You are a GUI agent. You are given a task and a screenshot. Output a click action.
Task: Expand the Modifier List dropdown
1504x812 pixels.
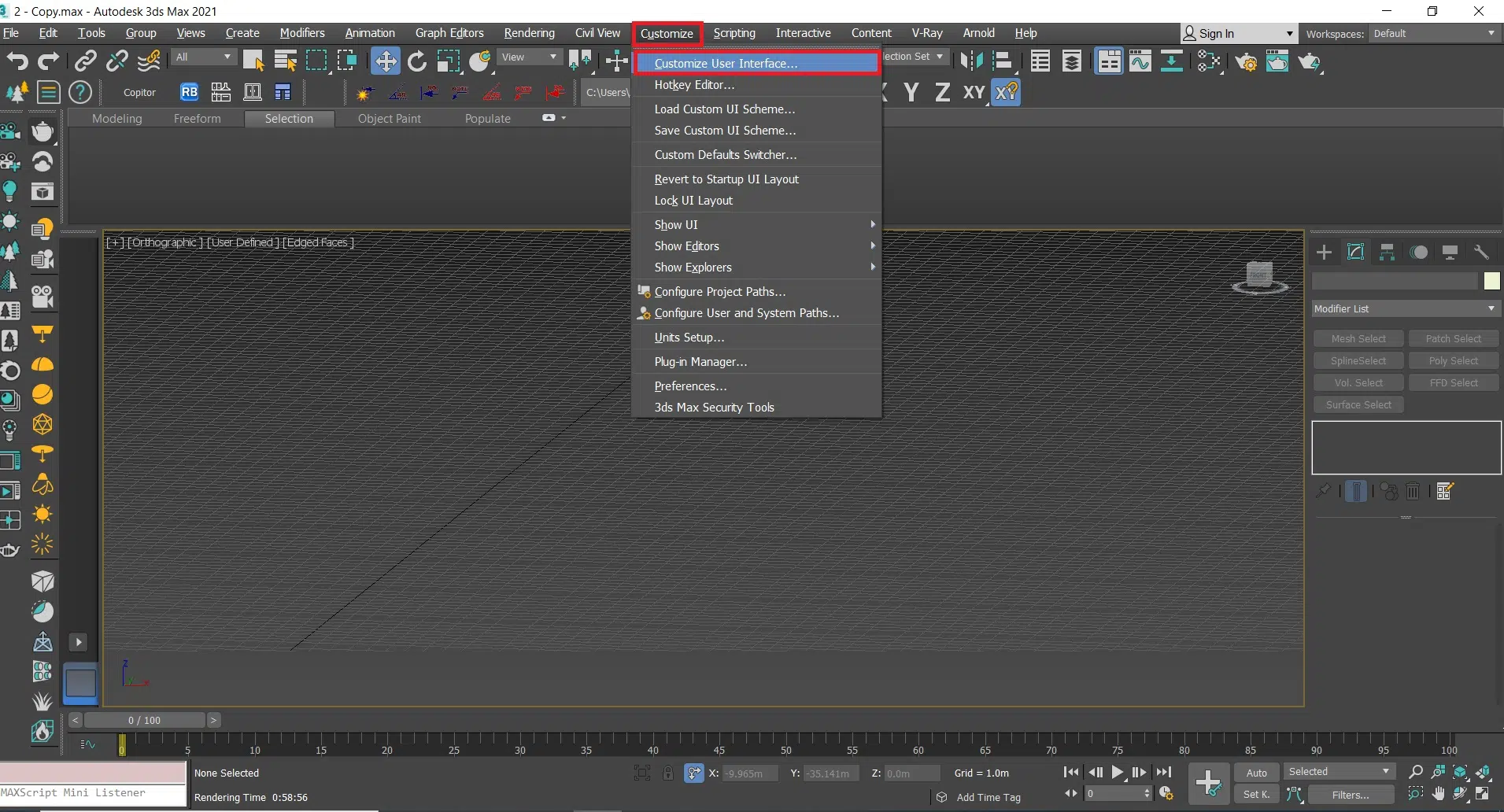pyautogui.click(x=1406, y=308)
